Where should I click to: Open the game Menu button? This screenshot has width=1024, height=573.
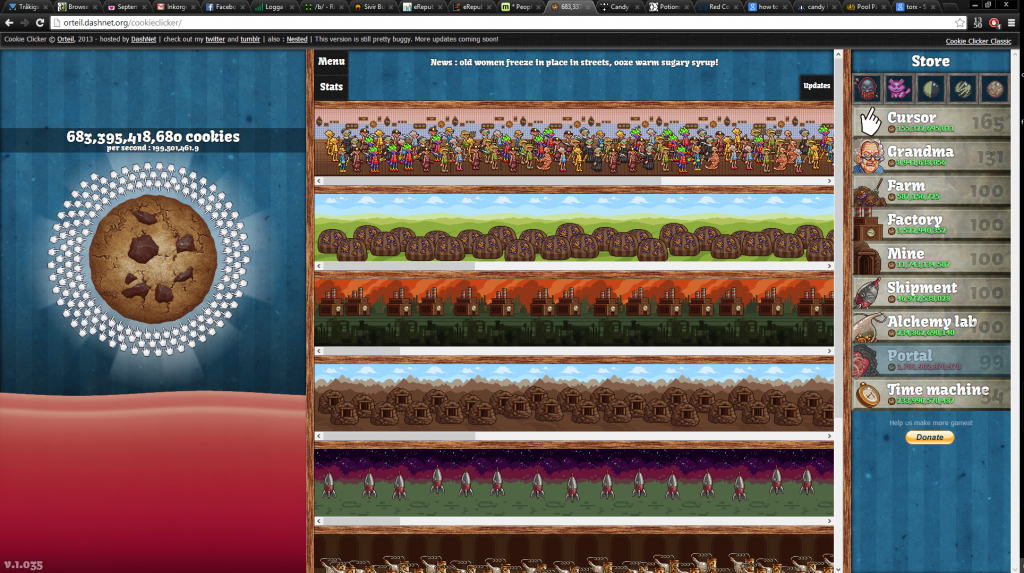pos(331,61)
